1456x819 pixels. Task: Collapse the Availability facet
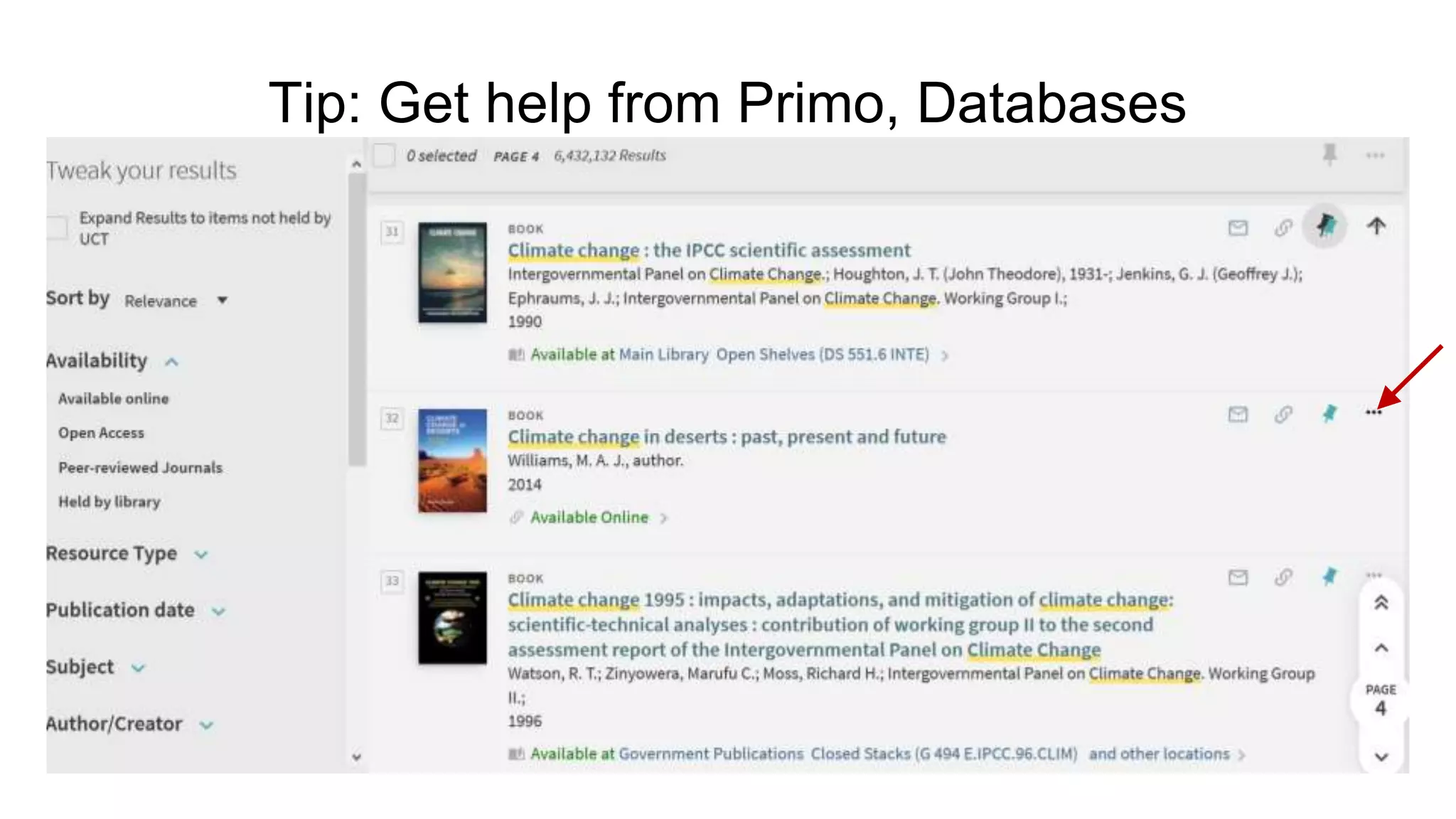click(x=171, y=363)
